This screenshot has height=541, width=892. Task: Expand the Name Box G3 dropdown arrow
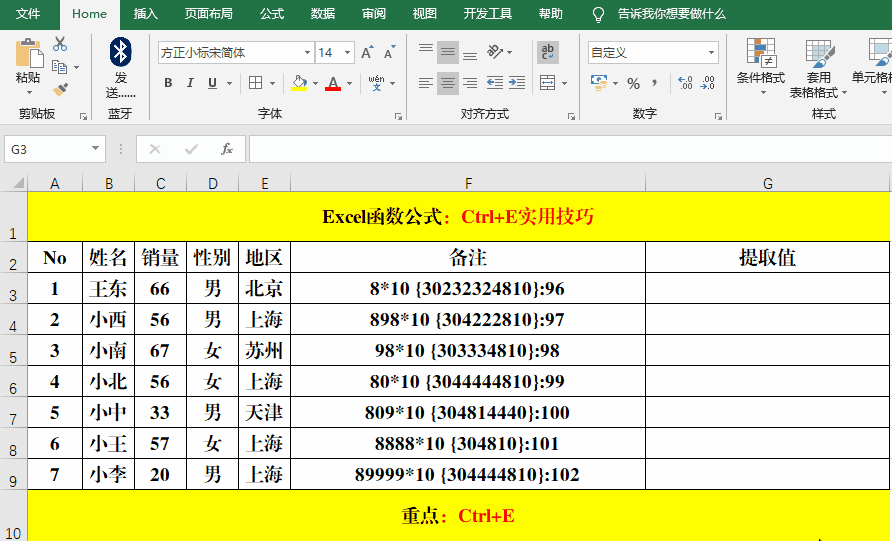(x=95, y=149)
